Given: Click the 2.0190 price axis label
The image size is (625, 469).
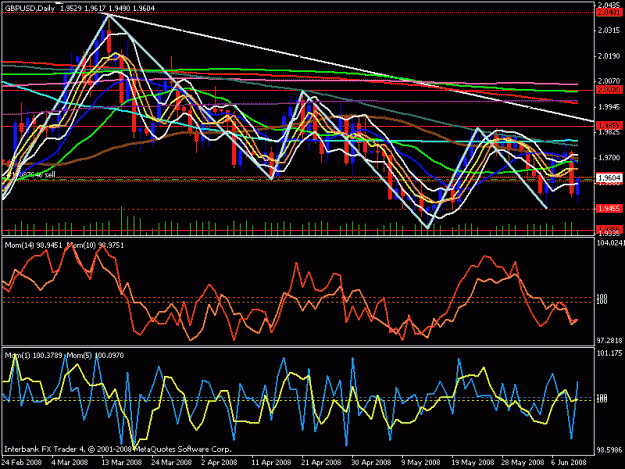Looking at the screenshot, I should [609, 56].
